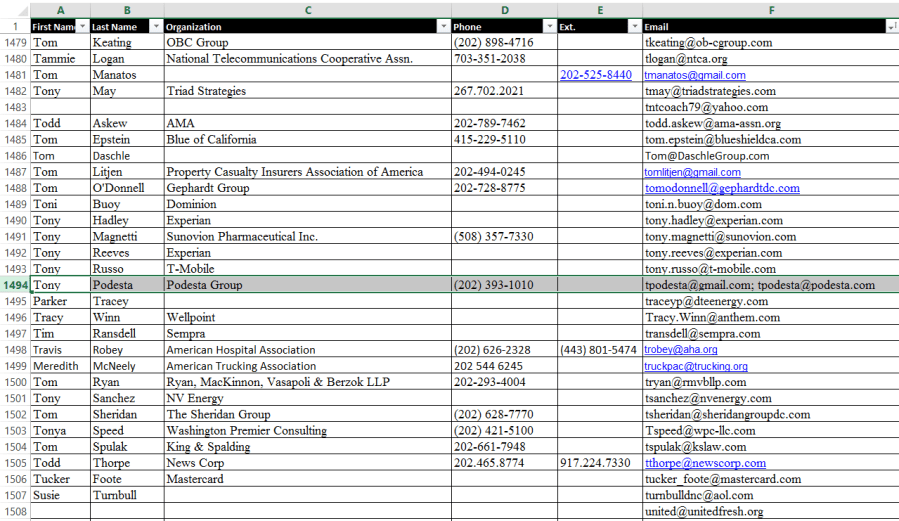Click the 202-525-8440 hyperlink
899x521 pixels.
(x=596, y=75)
